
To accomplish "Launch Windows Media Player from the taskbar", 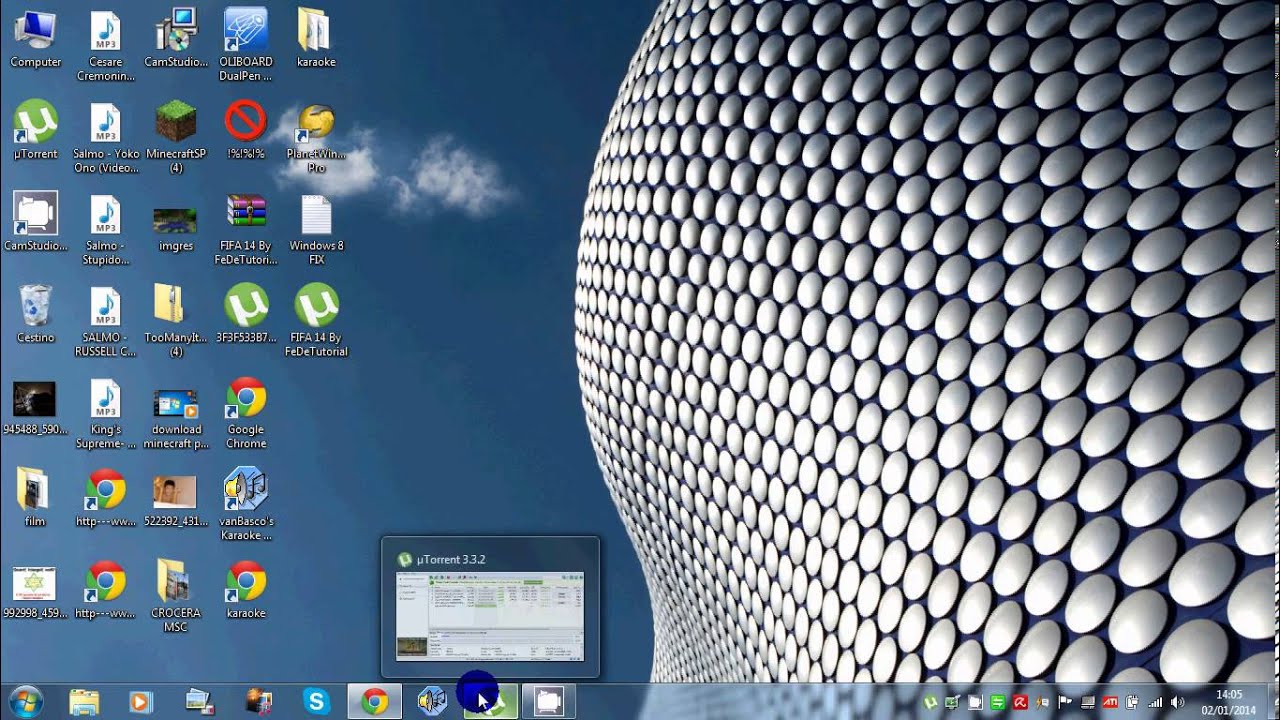I will tap(140, 702).
